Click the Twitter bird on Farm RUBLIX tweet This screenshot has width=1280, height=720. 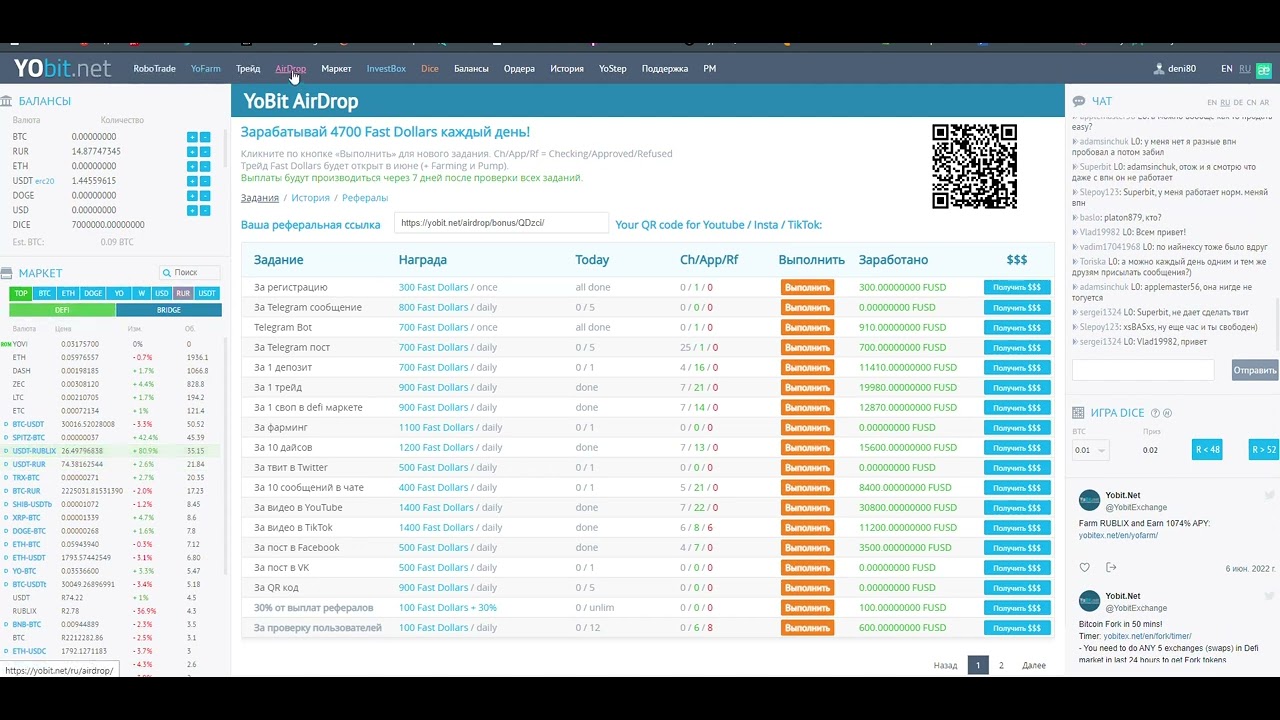coord(1268,496)
